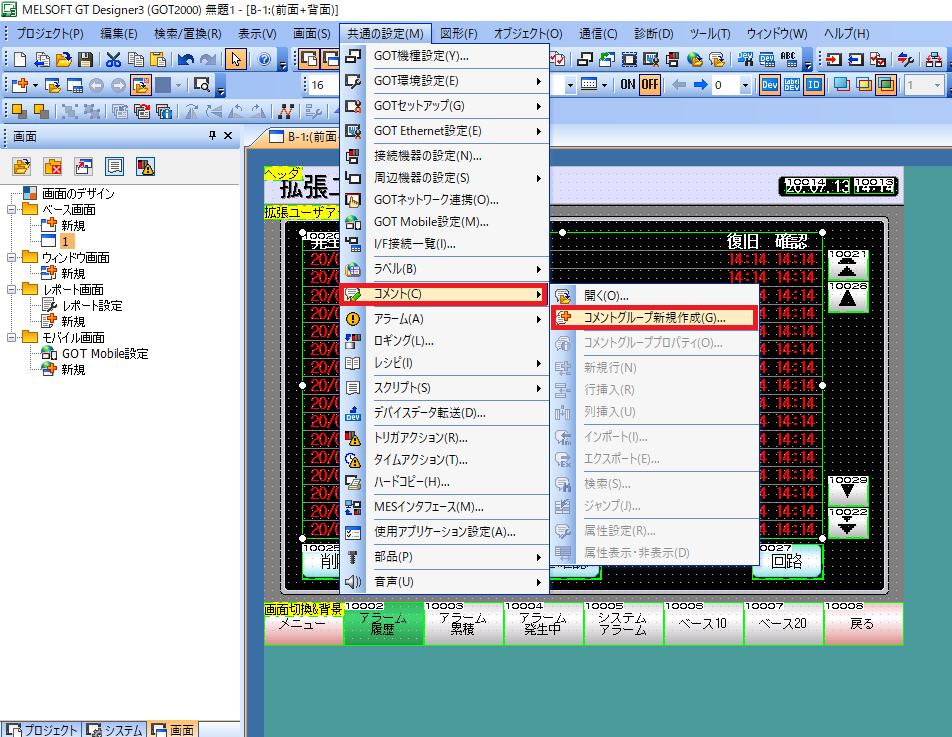Choose 接続機器の設定(N)... menu item
The width and height of the screenshot is (952, 737).
(444, 156)
